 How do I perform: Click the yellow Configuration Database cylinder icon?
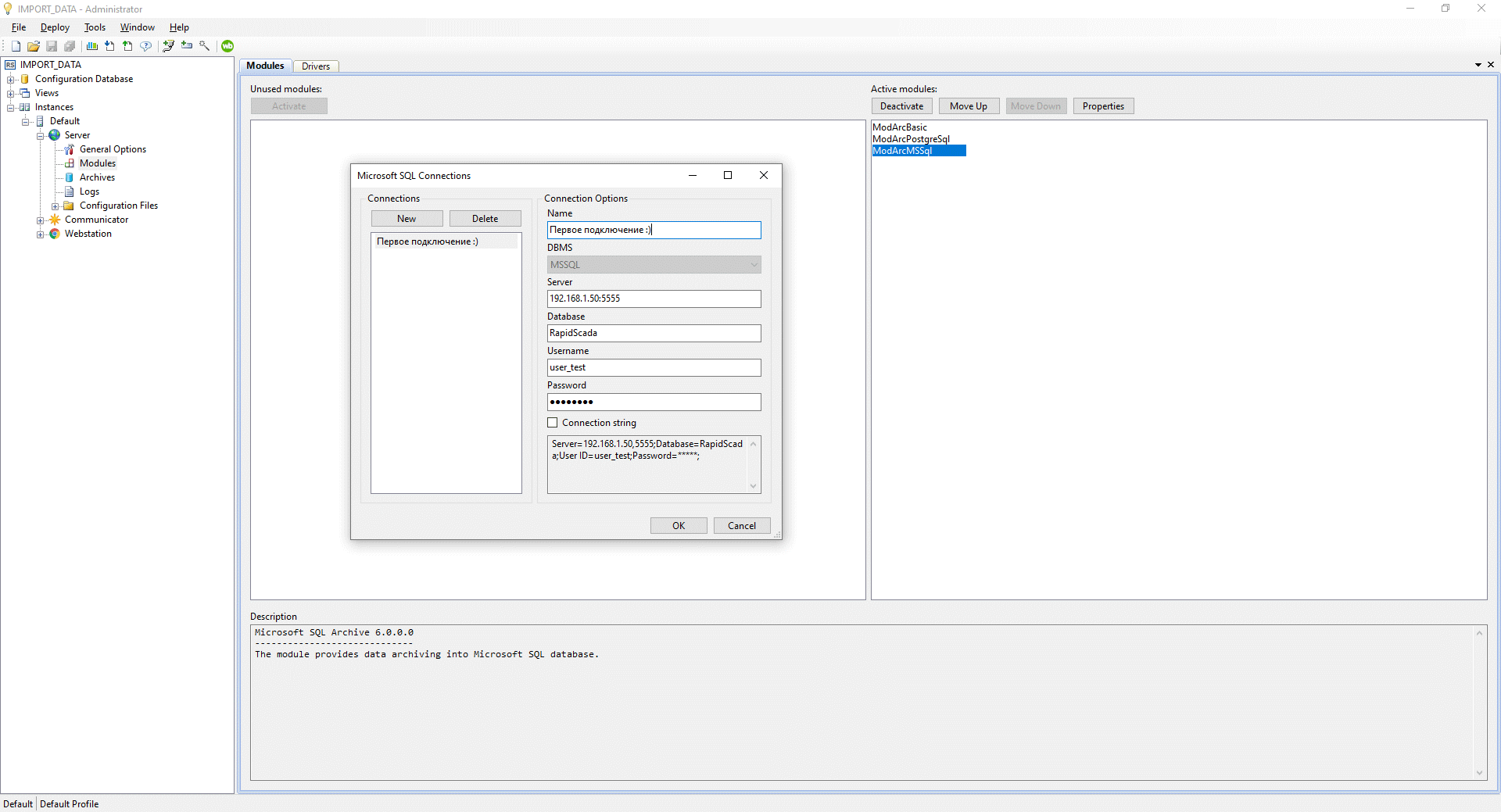click(25, 79)
